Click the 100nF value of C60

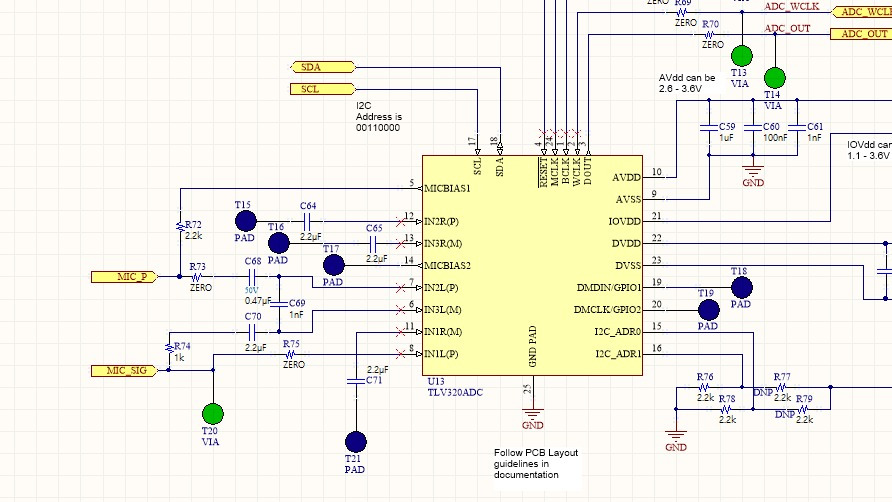775,138
